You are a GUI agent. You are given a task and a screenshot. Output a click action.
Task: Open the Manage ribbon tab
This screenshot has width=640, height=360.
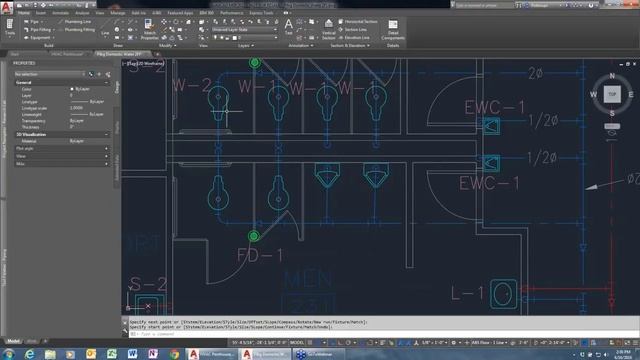tap(118, 13)
